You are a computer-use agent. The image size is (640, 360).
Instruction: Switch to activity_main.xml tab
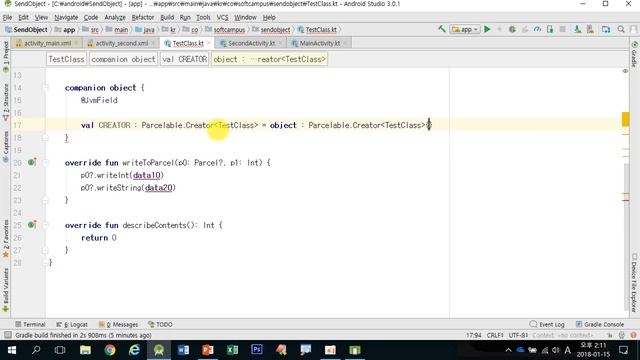click(47, 43)
